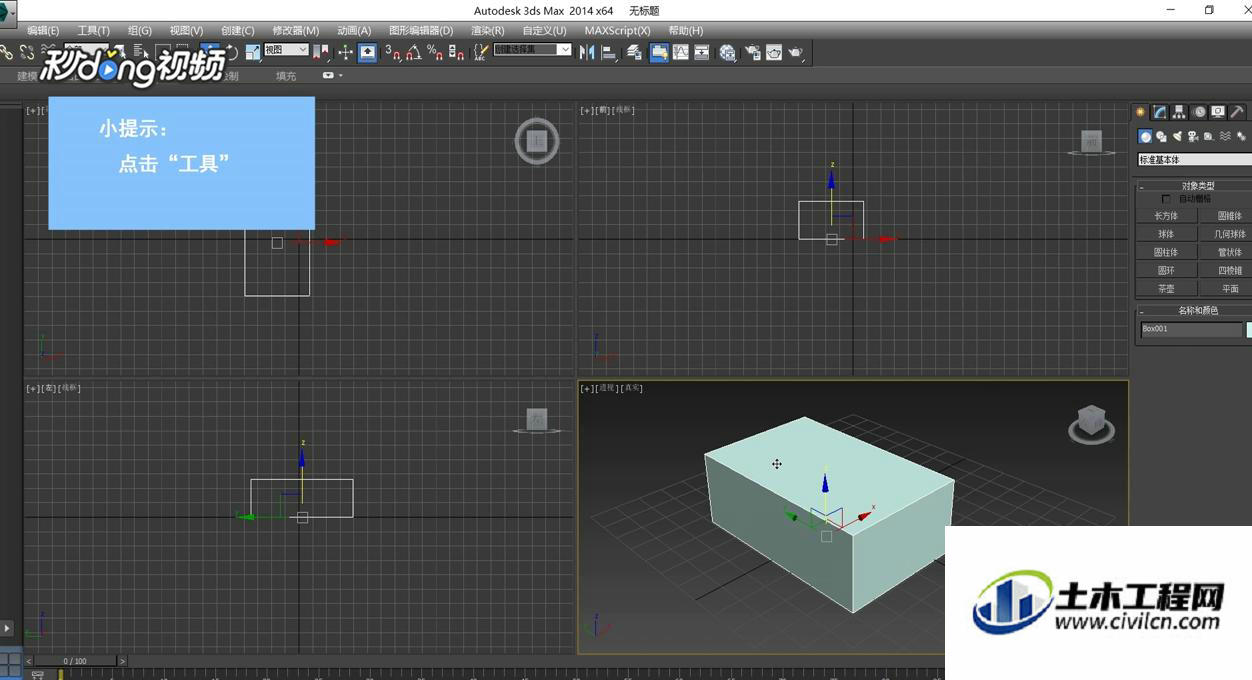Viewport: 1252px width, 680px height.
Task: Toggle the Graphite ribbon icon
Action: 659,52
